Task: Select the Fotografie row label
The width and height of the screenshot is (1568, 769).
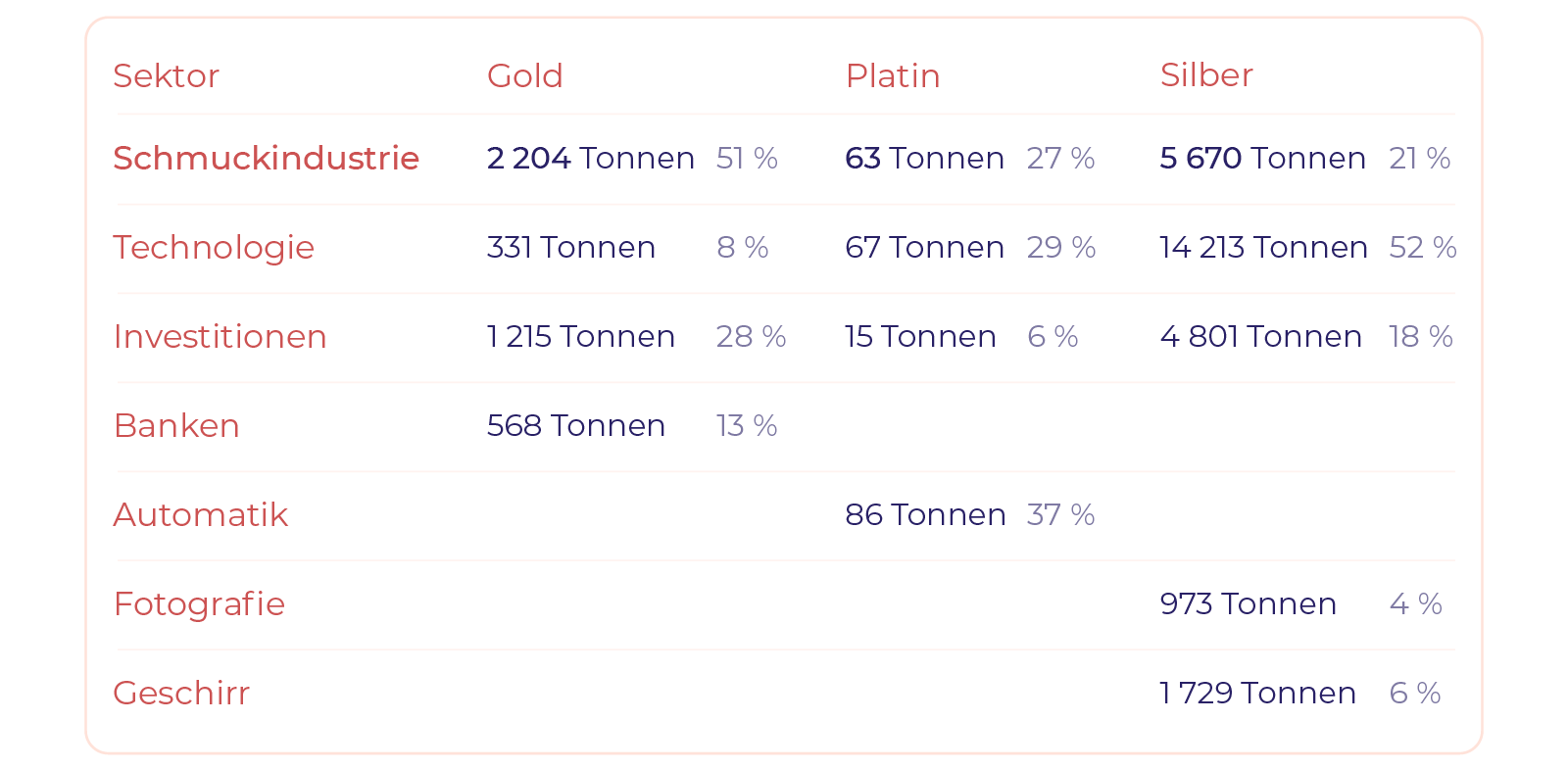Action: click(x=199, y=603)
